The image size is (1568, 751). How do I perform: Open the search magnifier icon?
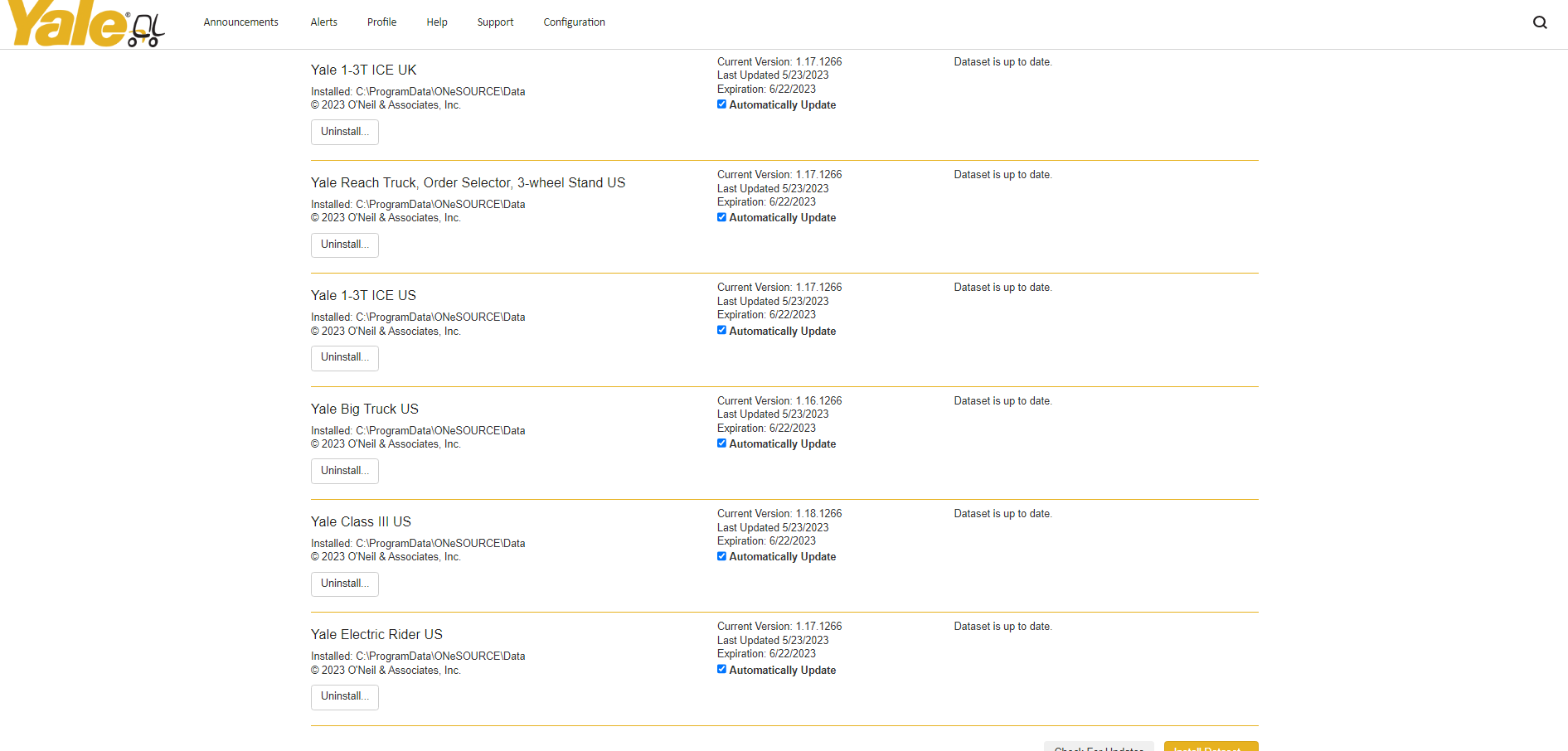click(1540, 22)
